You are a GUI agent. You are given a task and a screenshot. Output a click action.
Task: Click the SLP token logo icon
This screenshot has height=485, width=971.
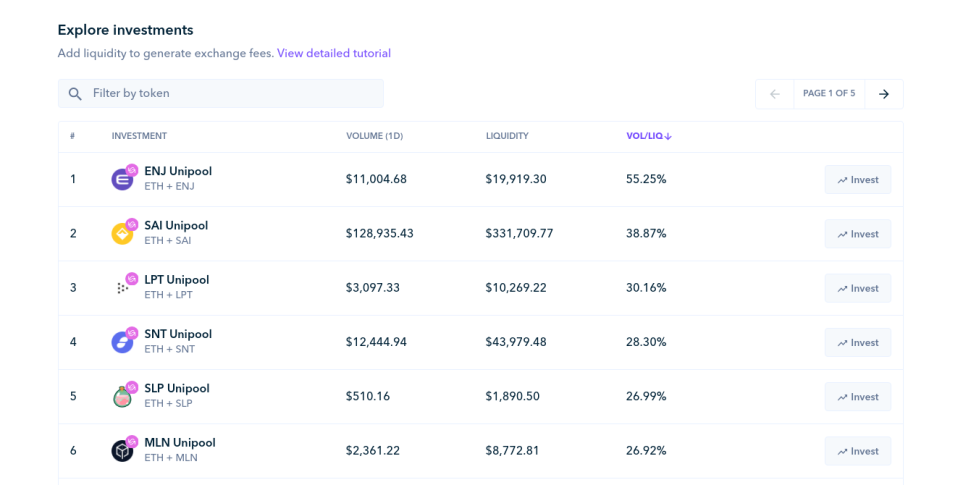click(x=122, y=397)
